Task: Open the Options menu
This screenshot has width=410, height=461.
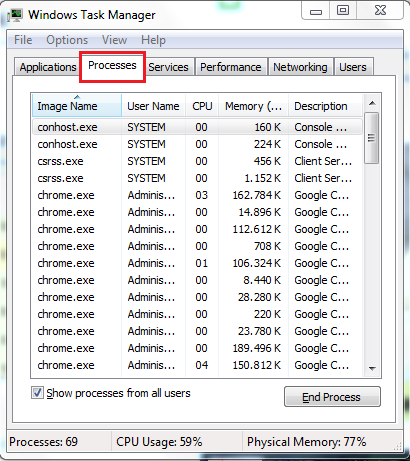Action: click(x=67, y=40)
